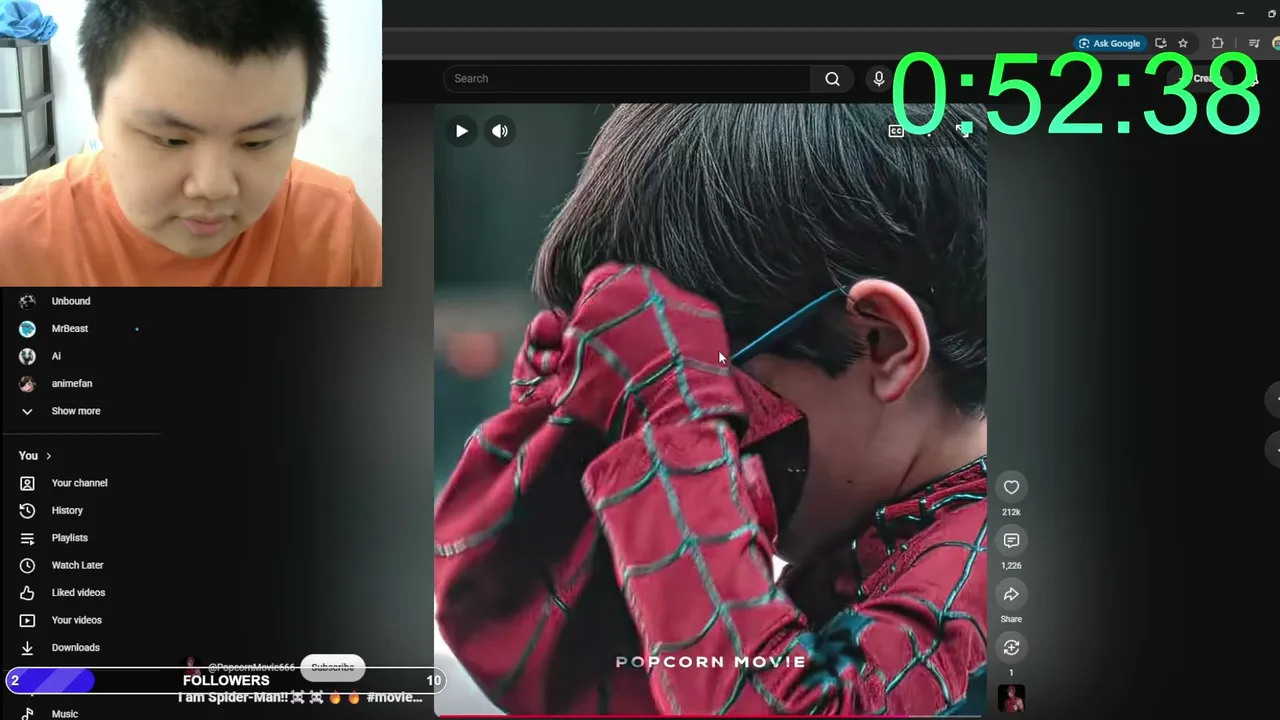Like the Spider-Man Short

pyautogui.click(x=1011, y=487)
